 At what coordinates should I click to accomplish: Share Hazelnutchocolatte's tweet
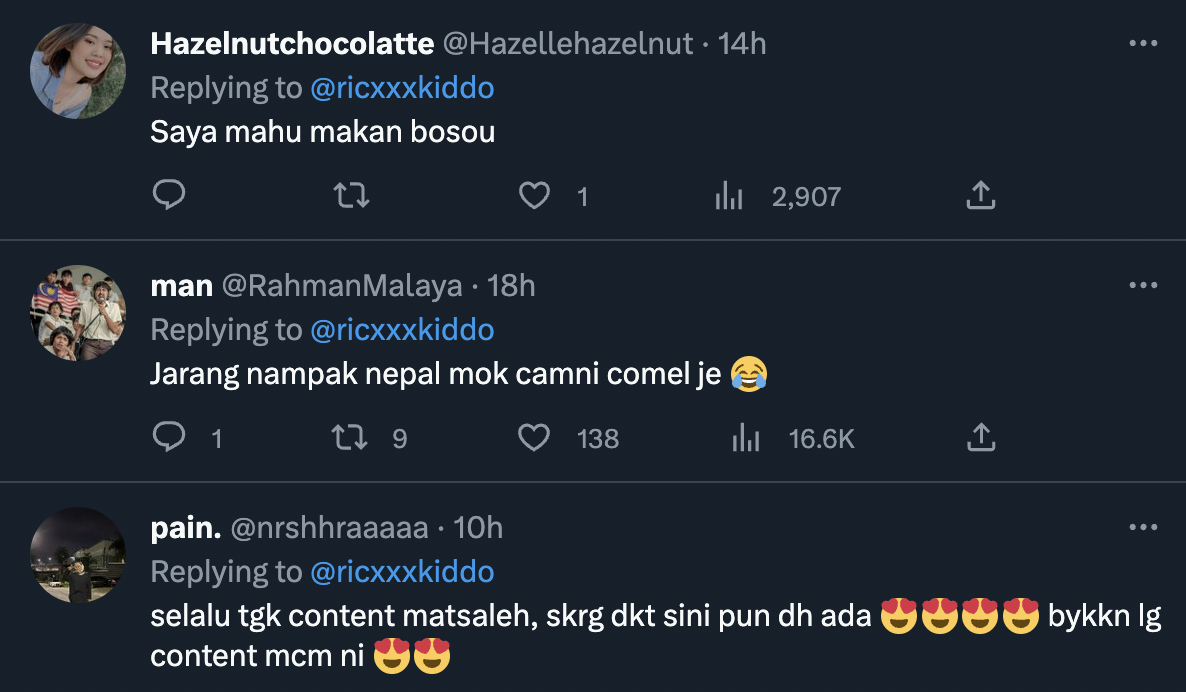click(980, 196)
